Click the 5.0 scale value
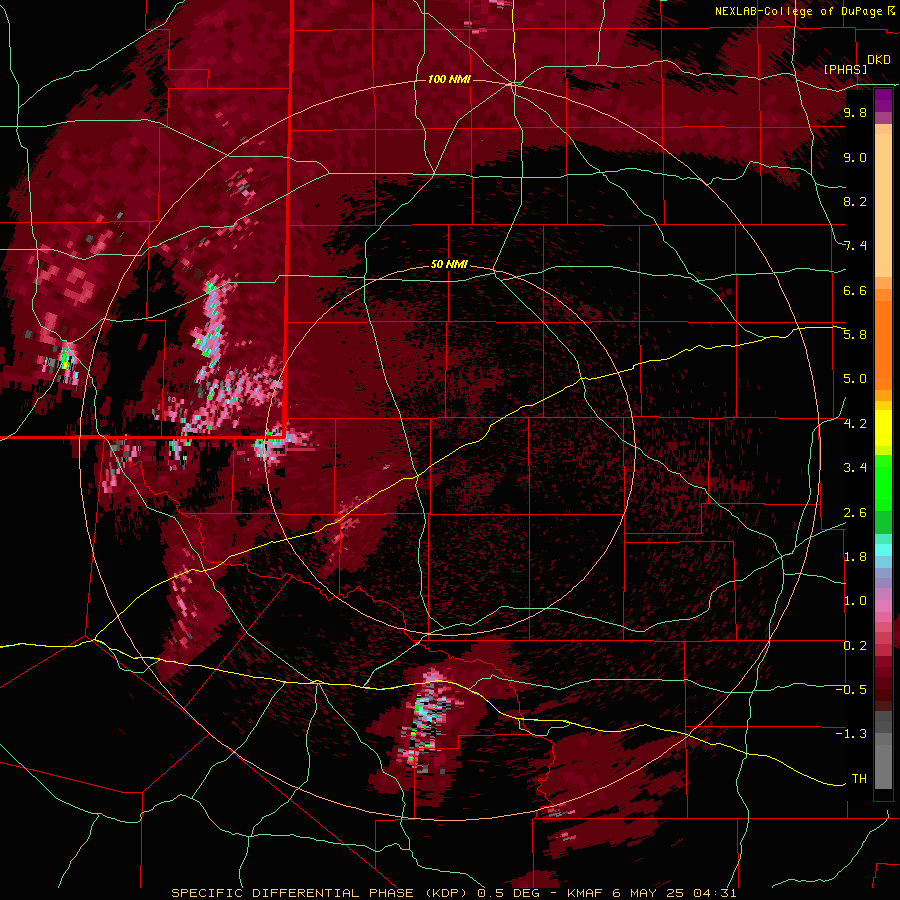The width and height of the screenshot is (900, 900). click(x=855, y=379)
